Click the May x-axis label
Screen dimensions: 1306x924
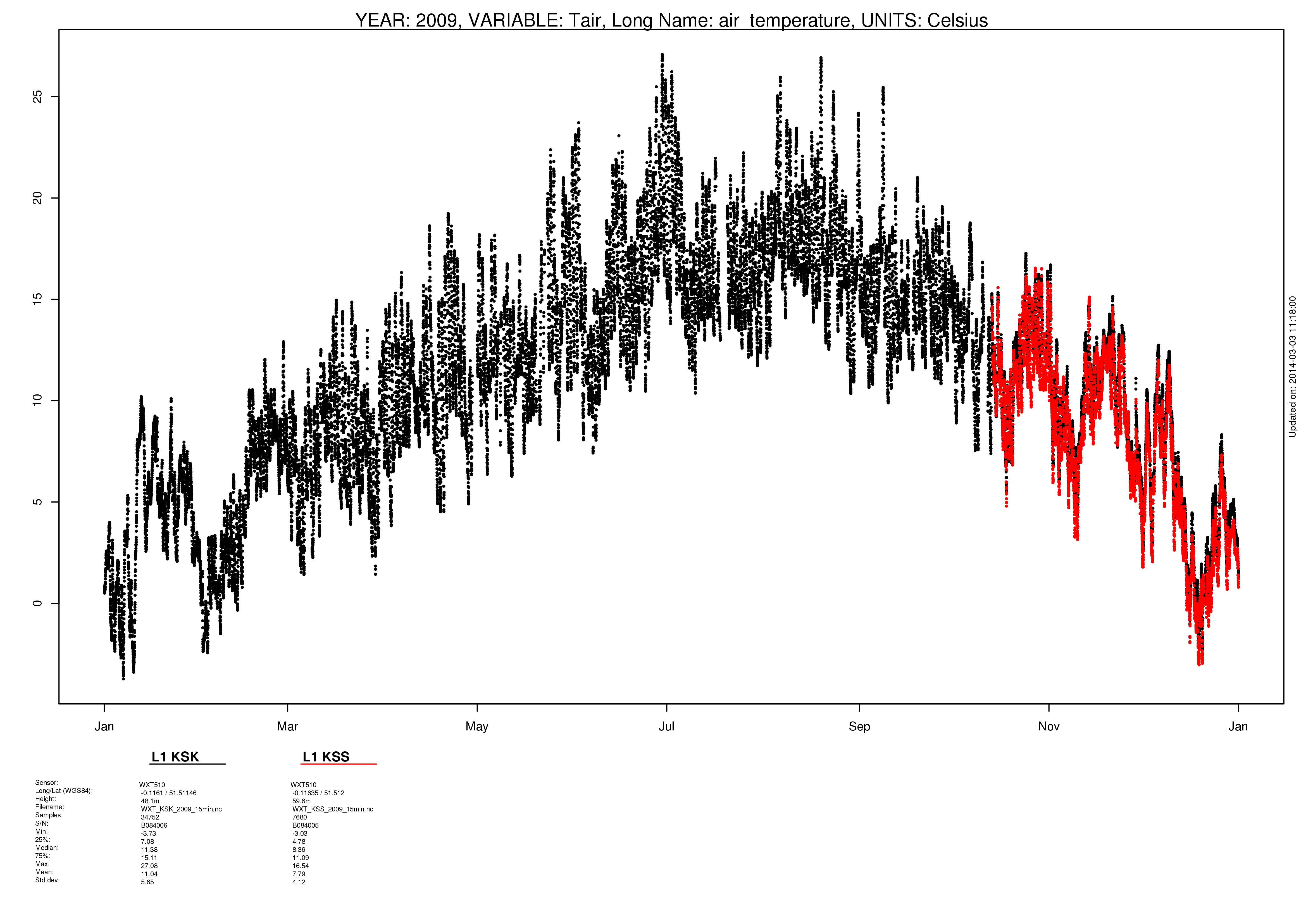point(477,727)
